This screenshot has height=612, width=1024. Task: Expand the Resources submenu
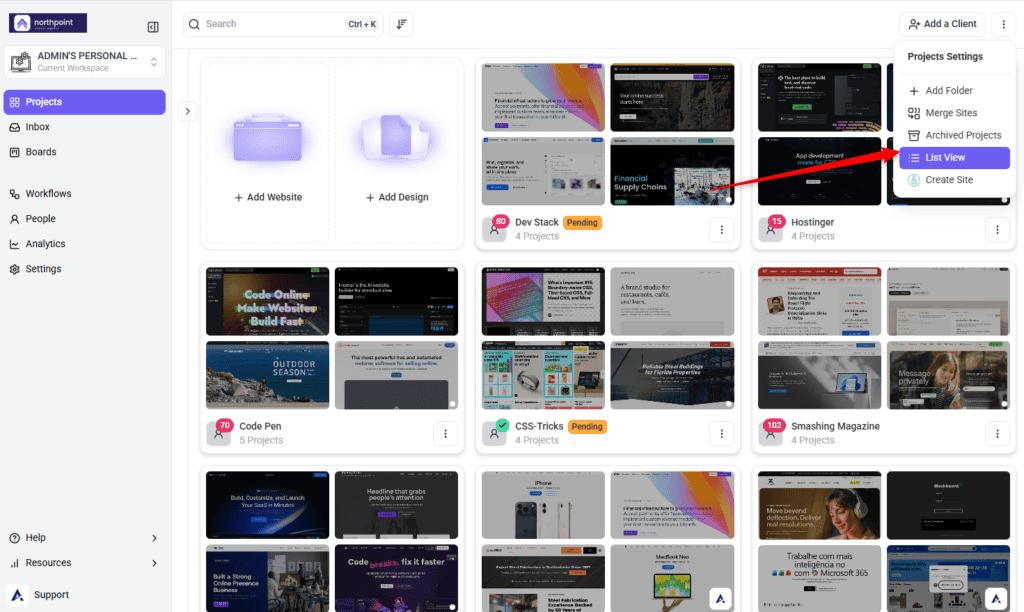(84, 562)
